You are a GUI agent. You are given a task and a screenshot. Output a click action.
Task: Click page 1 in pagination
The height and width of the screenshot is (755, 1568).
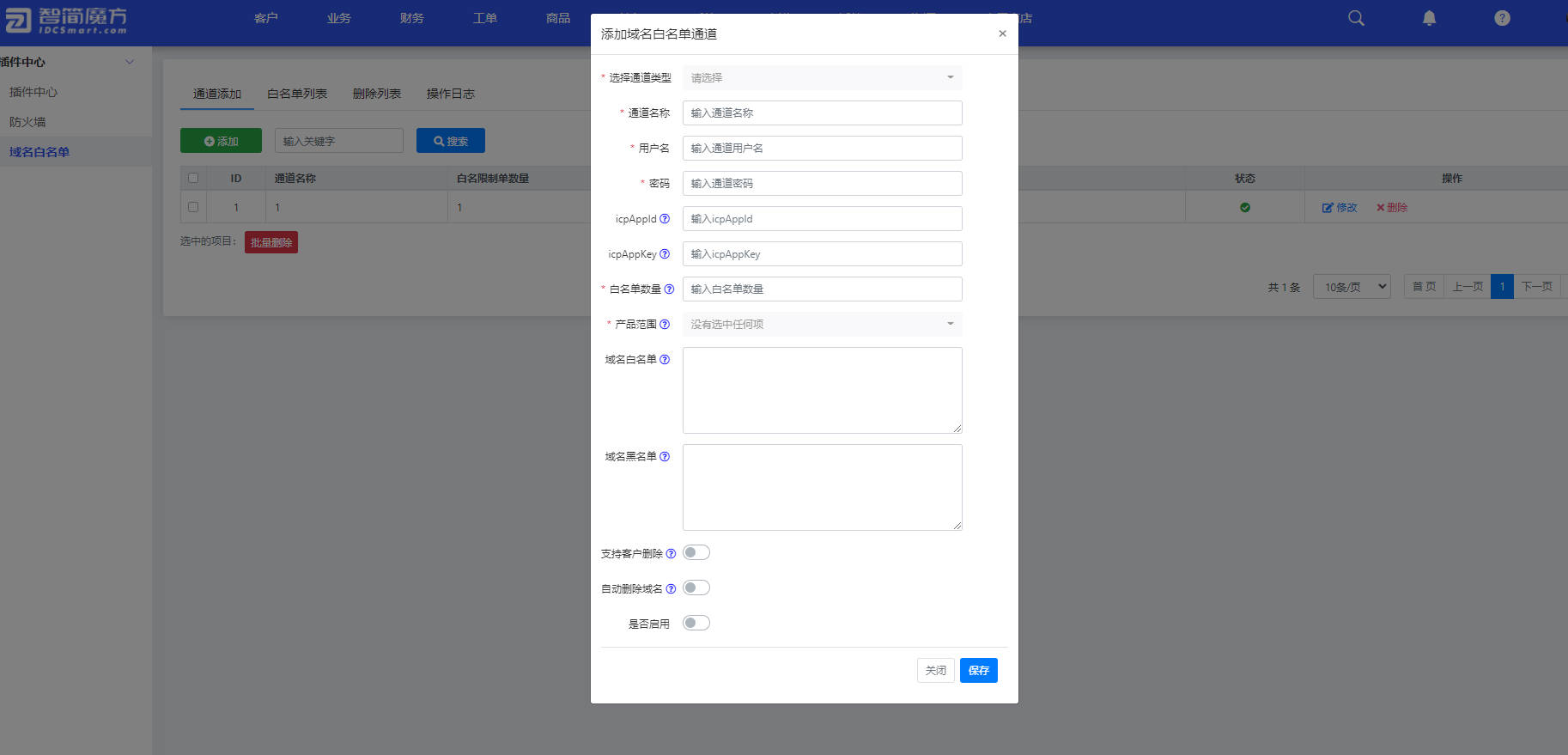coord(1502,287)
